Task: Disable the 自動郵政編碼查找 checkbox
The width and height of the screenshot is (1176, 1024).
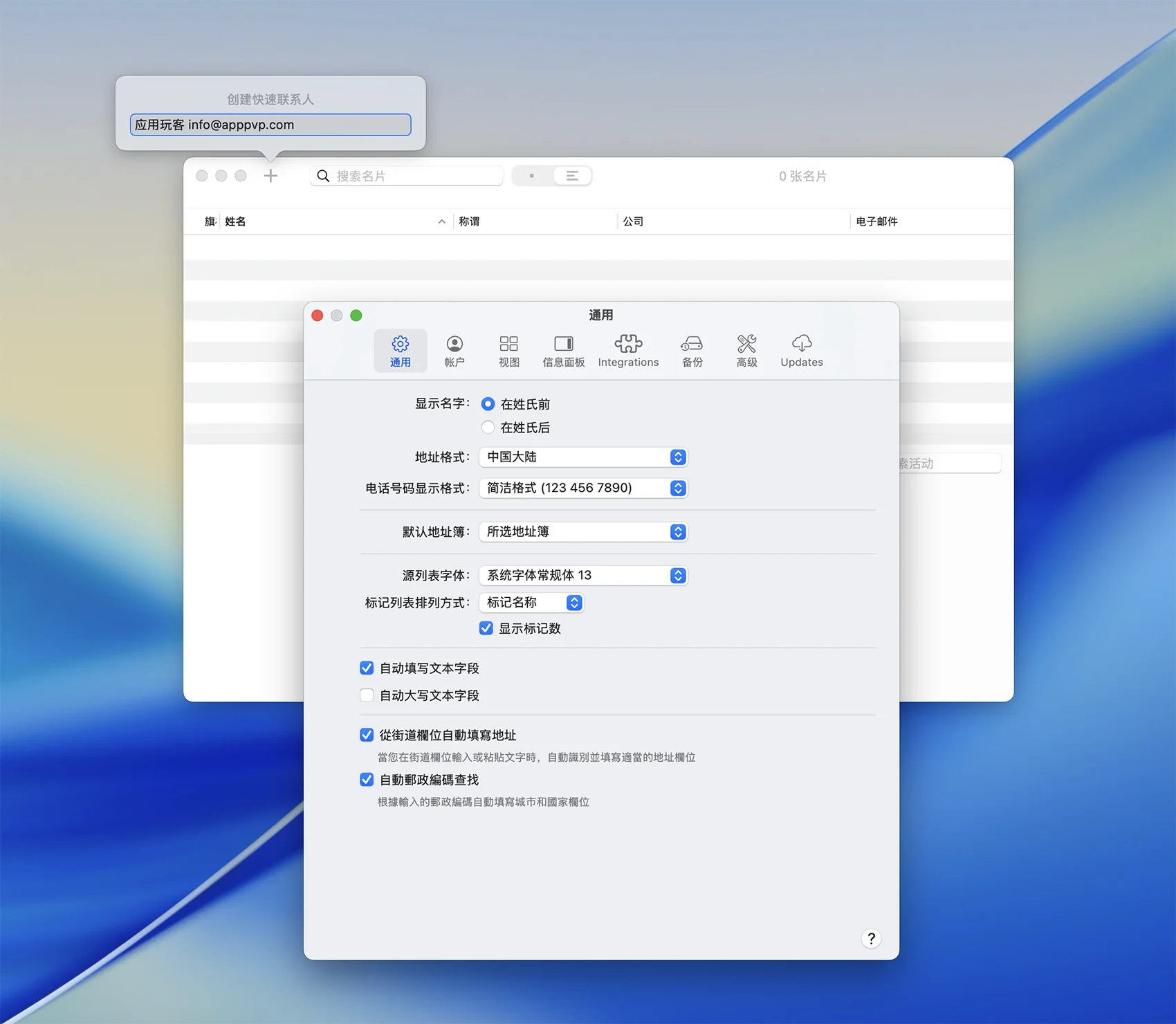Action: [x=367, y=780]
